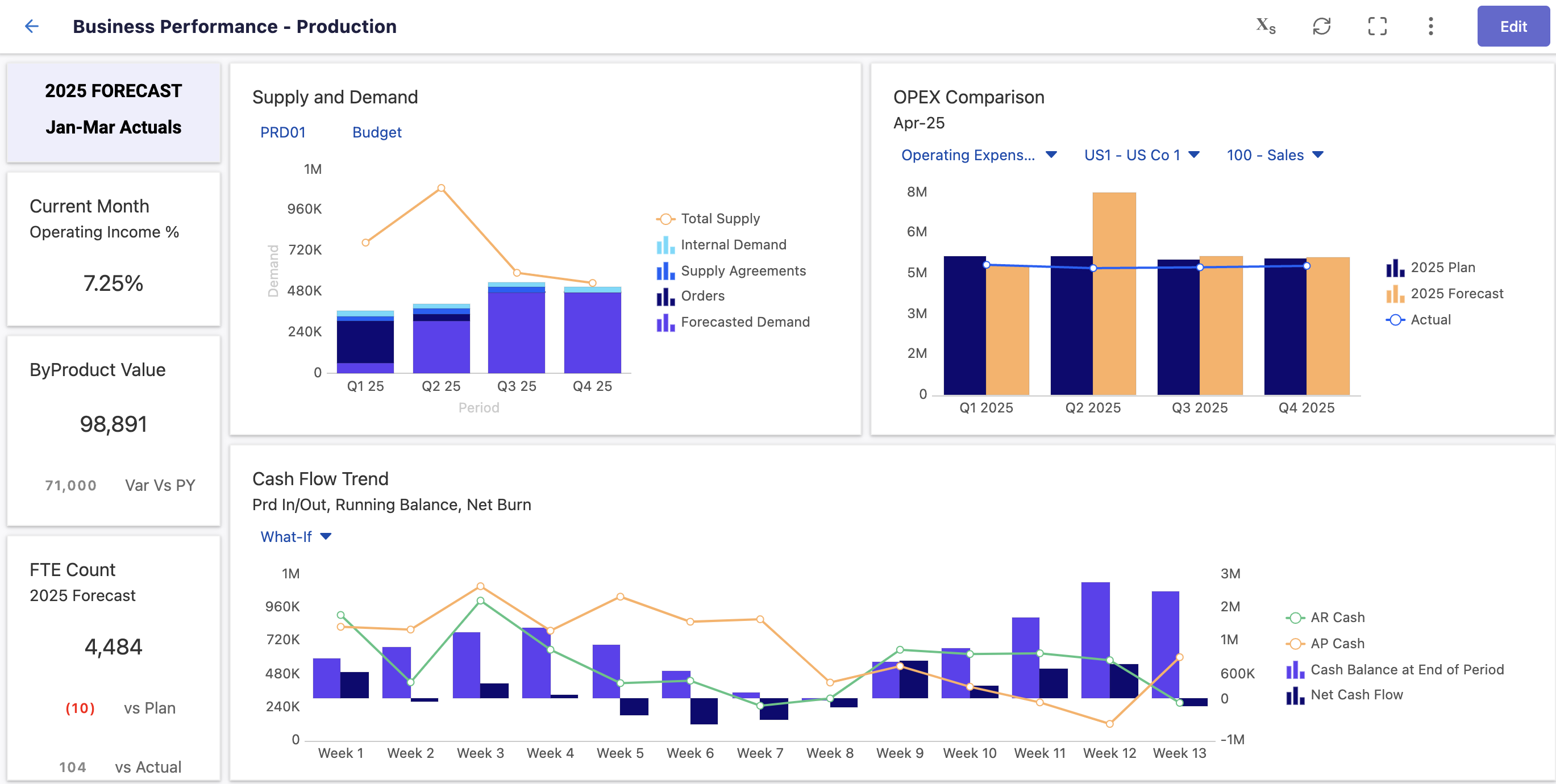Image resolution: width=1556 pixels, height=784 pixels.
Task: Click the FTE Count 4,484 tile
Action: pyautogui.click(x=113, y=647)
